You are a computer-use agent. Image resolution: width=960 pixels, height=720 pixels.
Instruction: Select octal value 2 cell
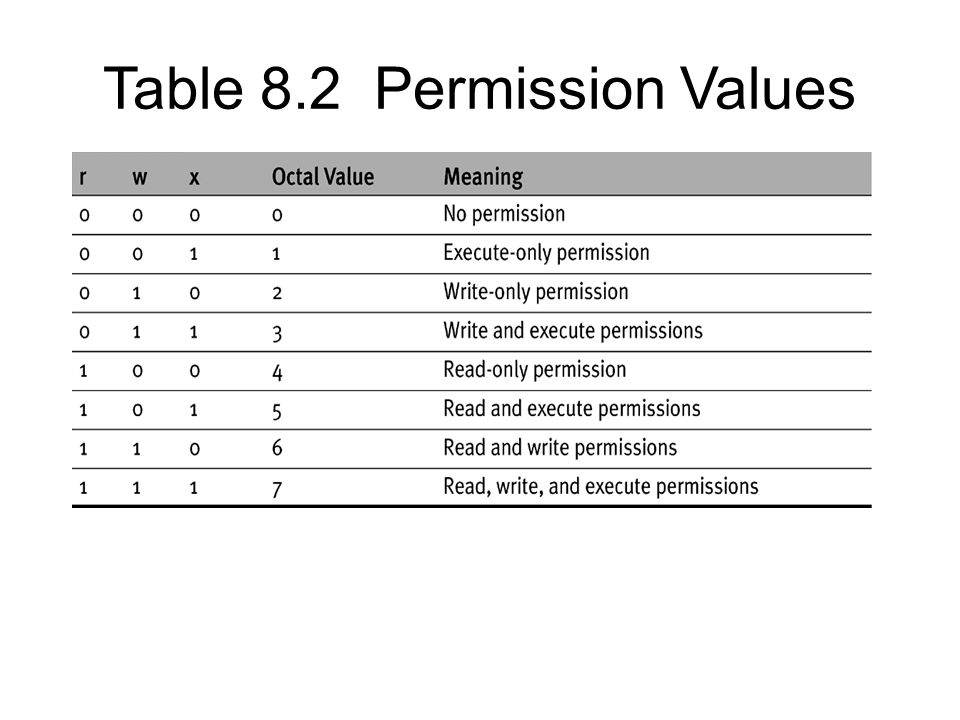277,293
